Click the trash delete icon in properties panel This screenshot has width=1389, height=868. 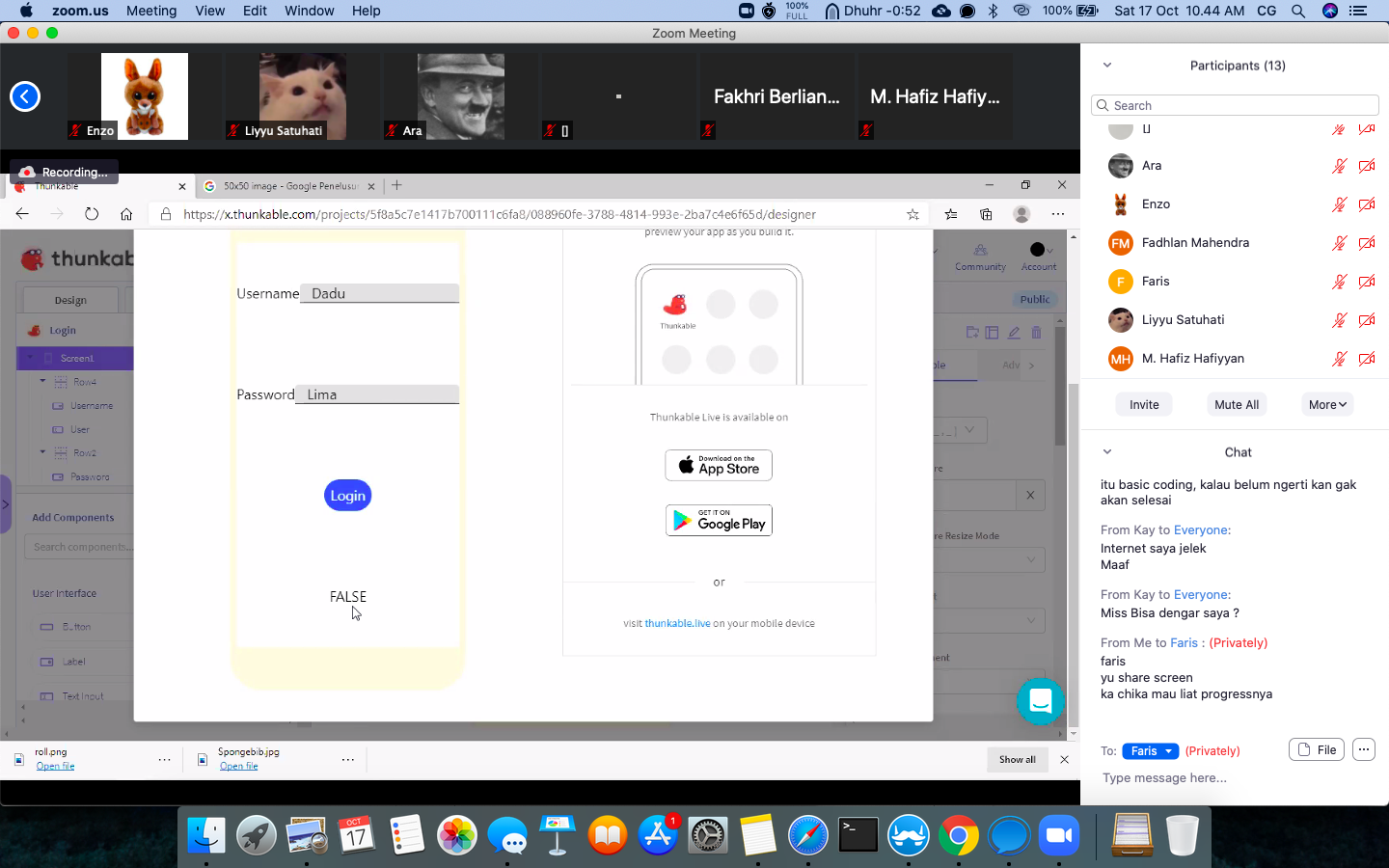pos(1036,332)
